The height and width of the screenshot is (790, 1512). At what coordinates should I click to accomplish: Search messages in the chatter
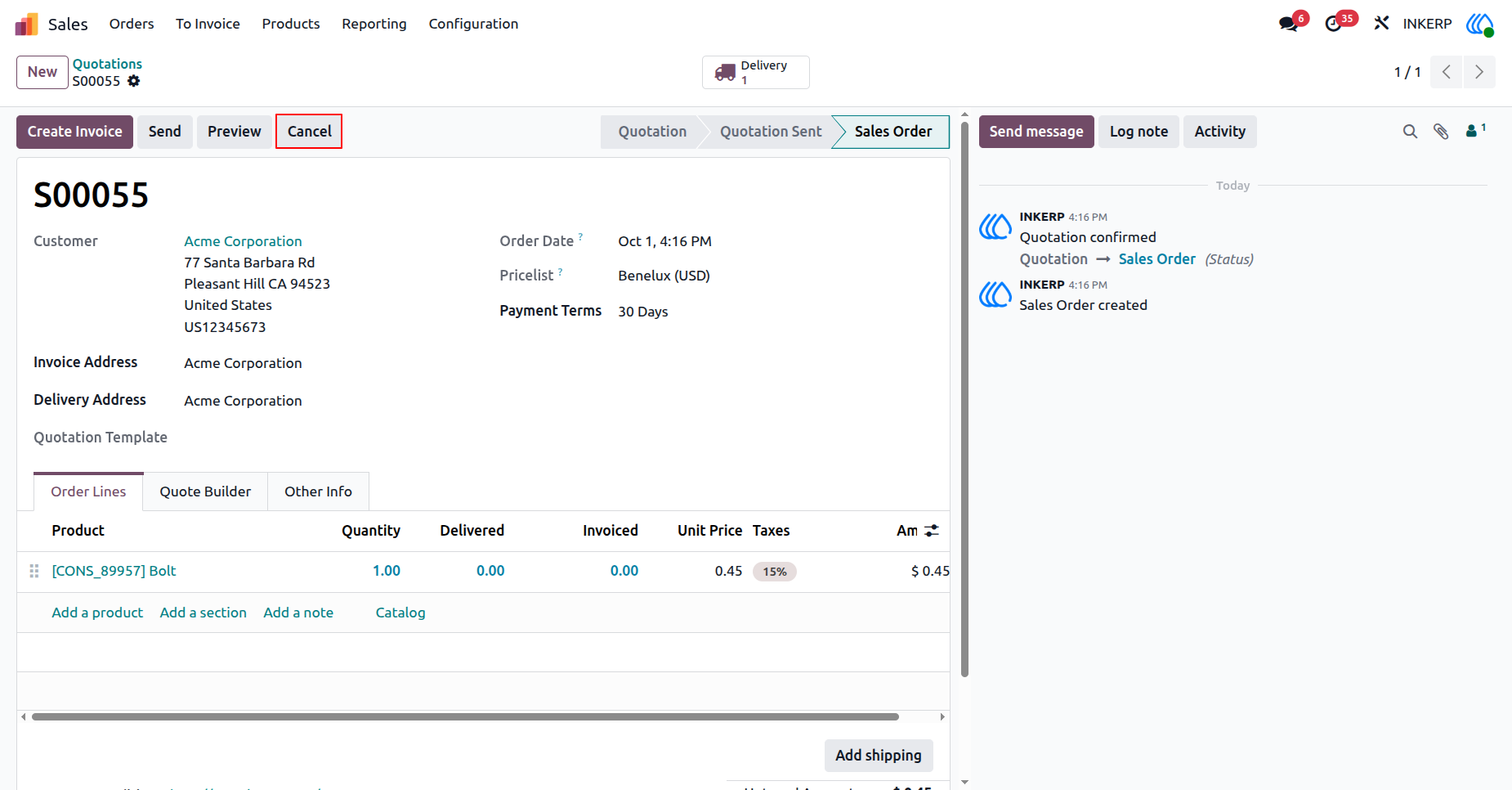(x=1410, y=132)
